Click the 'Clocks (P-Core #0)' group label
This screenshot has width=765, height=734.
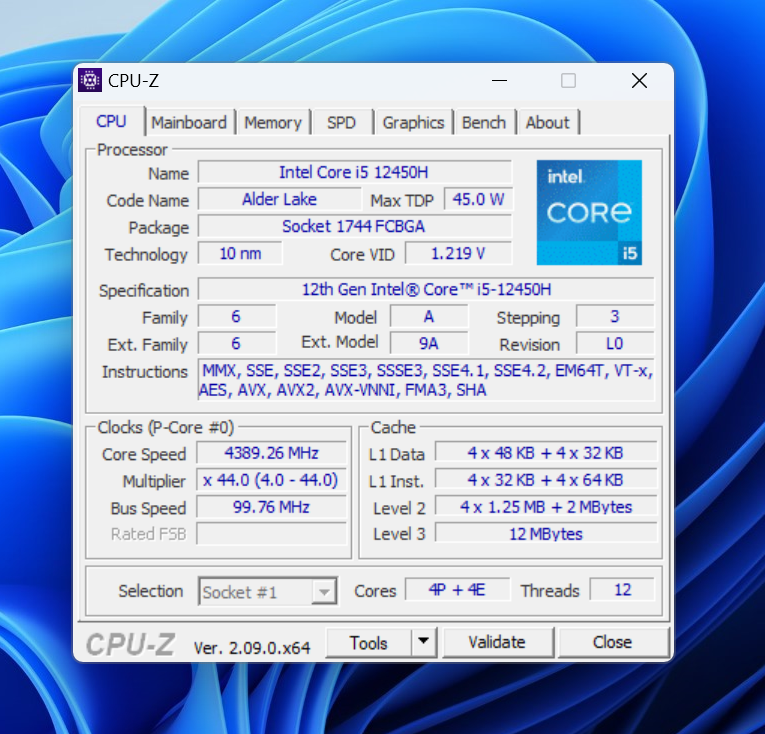165,428
